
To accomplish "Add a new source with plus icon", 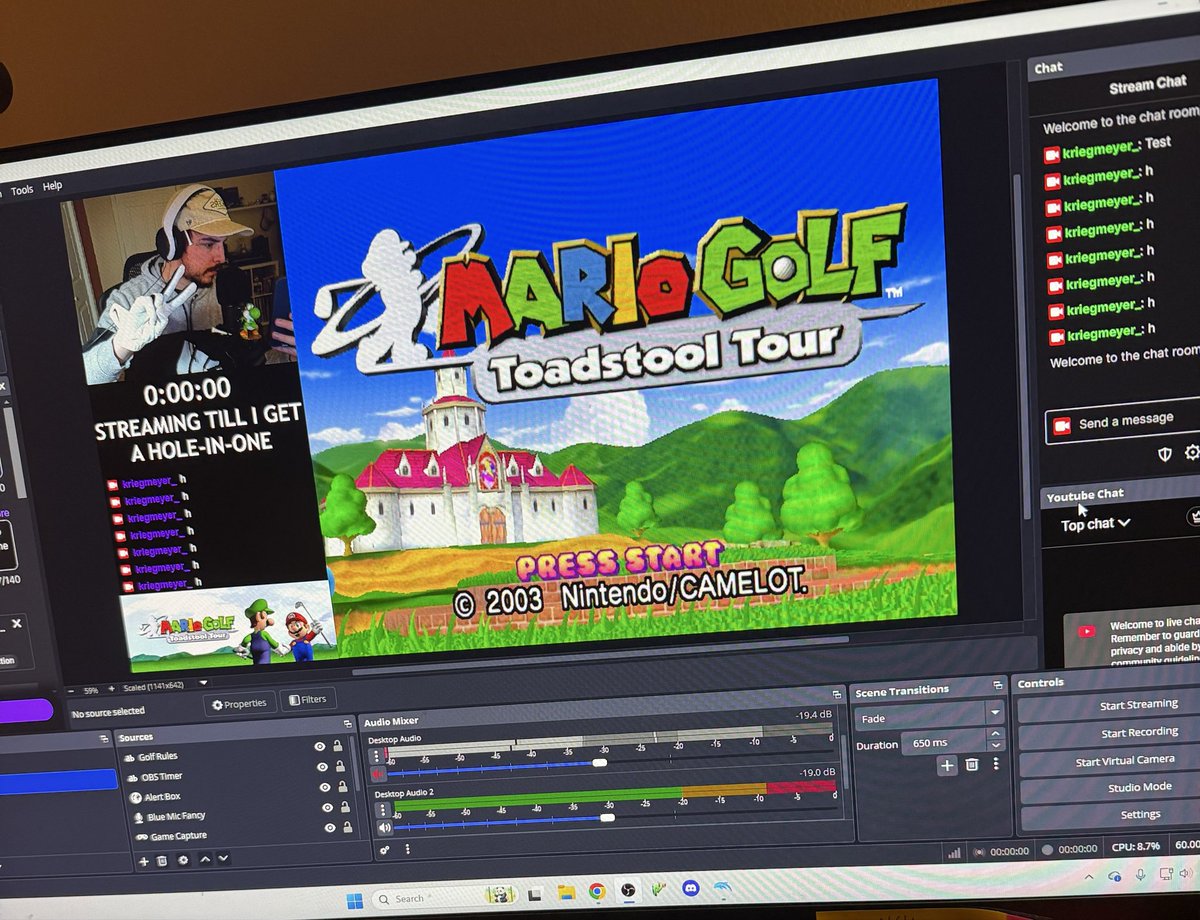I will pyautogui.click(x=143, y=861).
